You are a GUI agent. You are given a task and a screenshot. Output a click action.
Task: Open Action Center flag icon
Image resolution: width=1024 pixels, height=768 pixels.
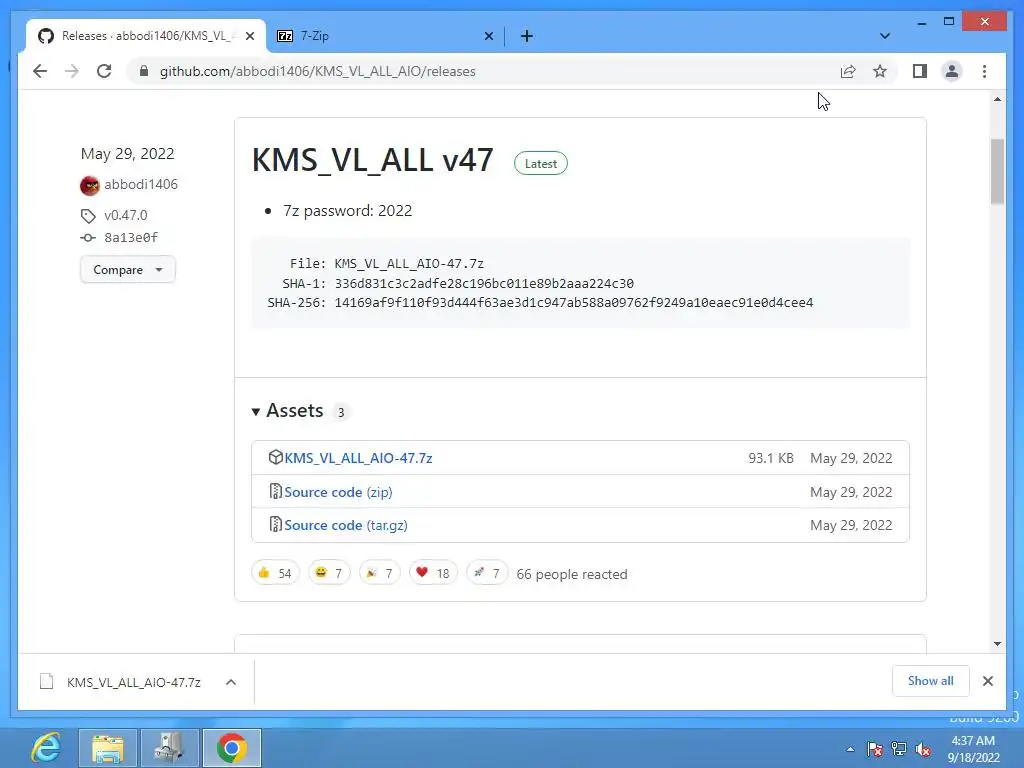coord(874,749)
